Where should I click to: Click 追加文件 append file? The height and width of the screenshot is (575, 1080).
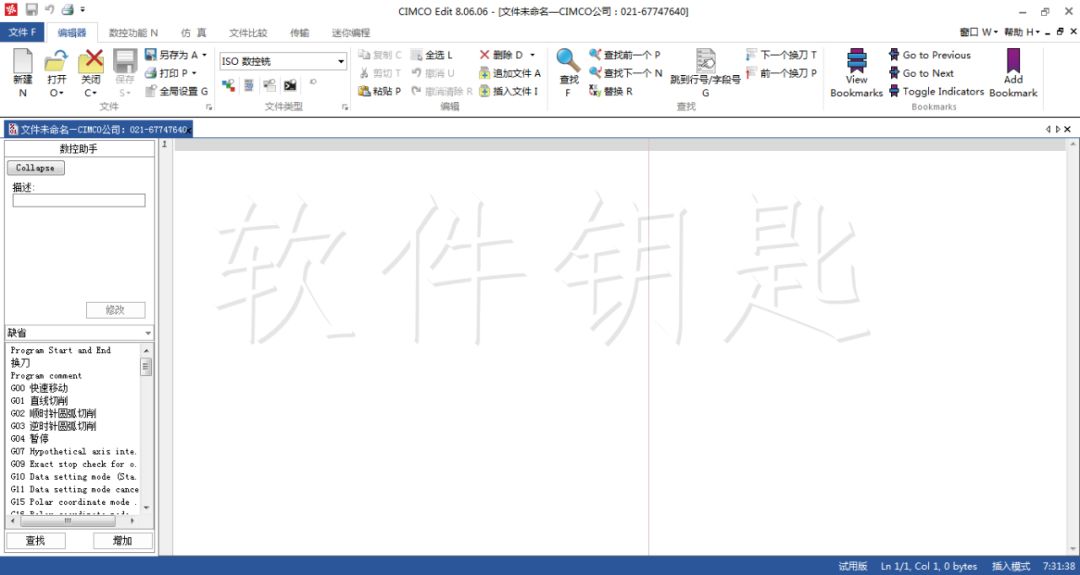pyautogui.click(x=510, y=73)
